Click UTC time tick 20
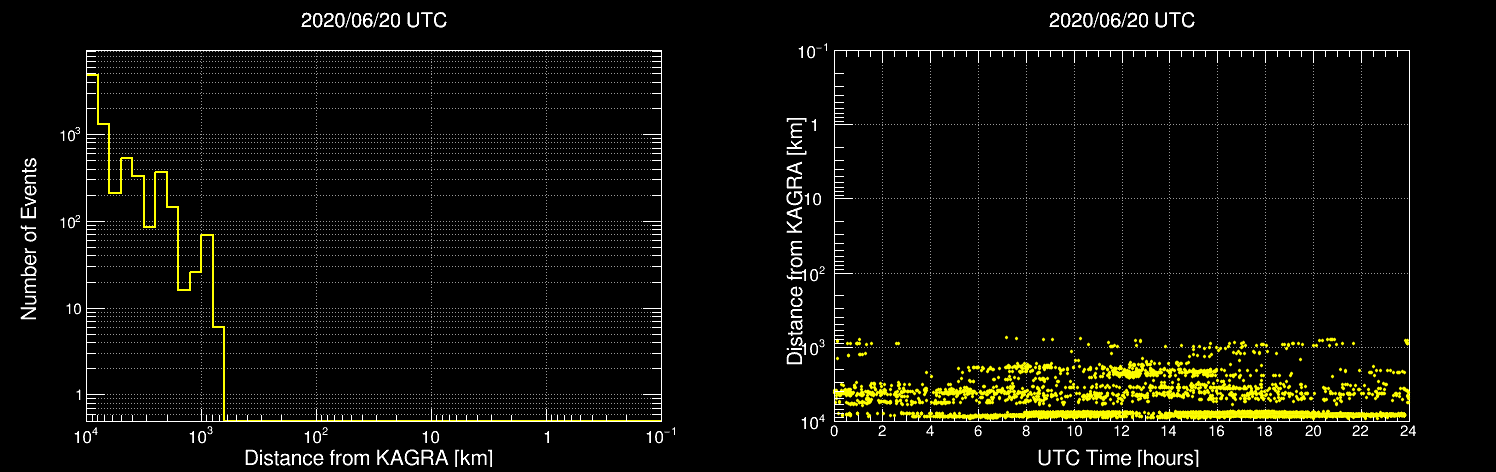This screenshot has width=1496, height=472. [1312, 432]
